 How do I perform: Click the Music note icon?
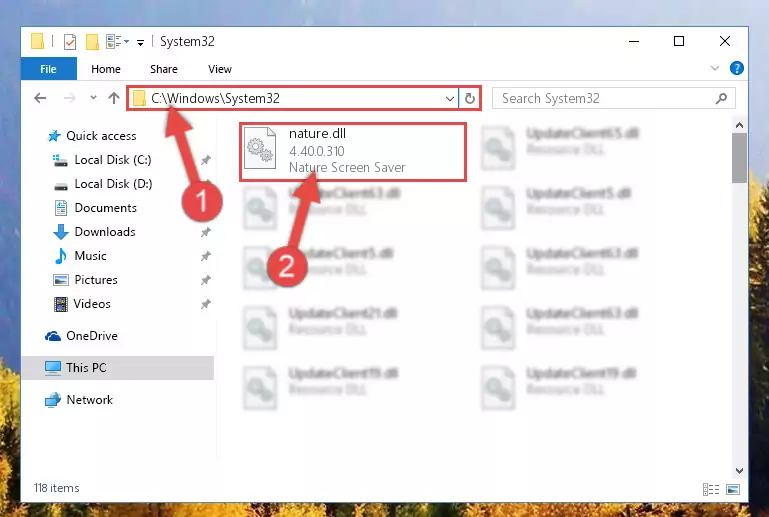pyautogui.click(x=61, y=256)
